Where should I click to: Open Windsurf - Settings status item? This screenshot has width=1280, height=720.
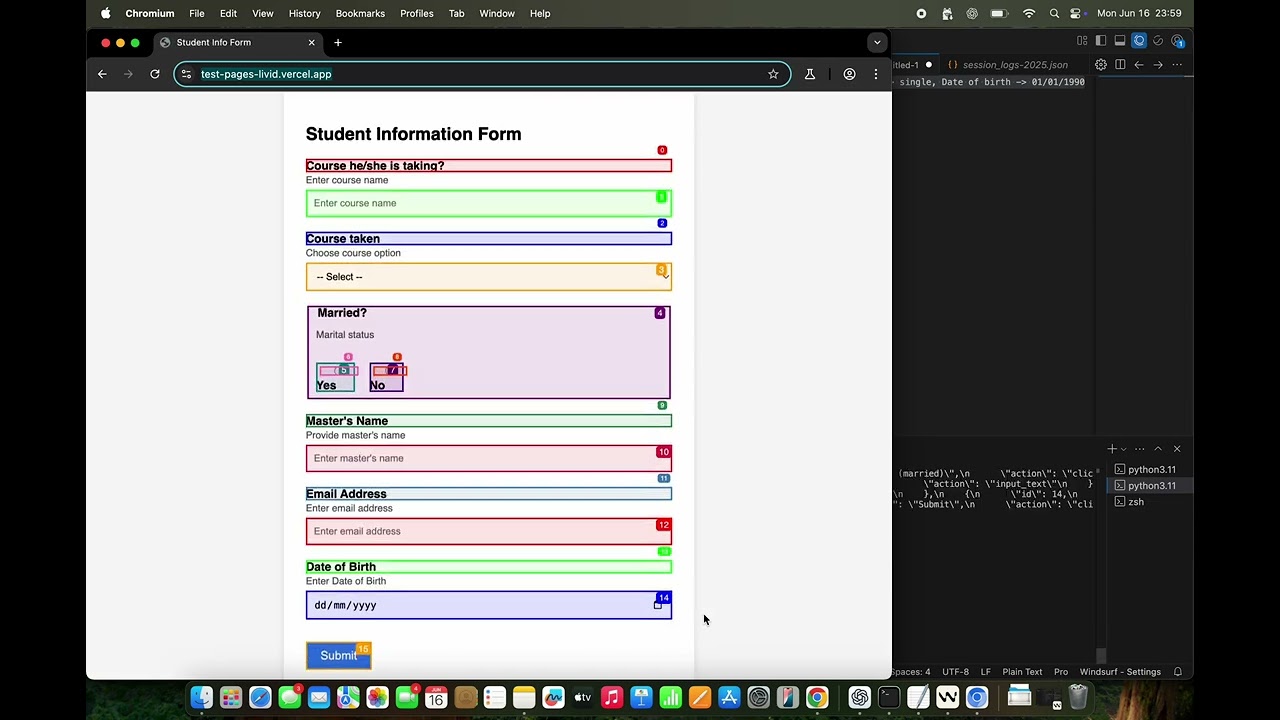tap(1120, 672)
